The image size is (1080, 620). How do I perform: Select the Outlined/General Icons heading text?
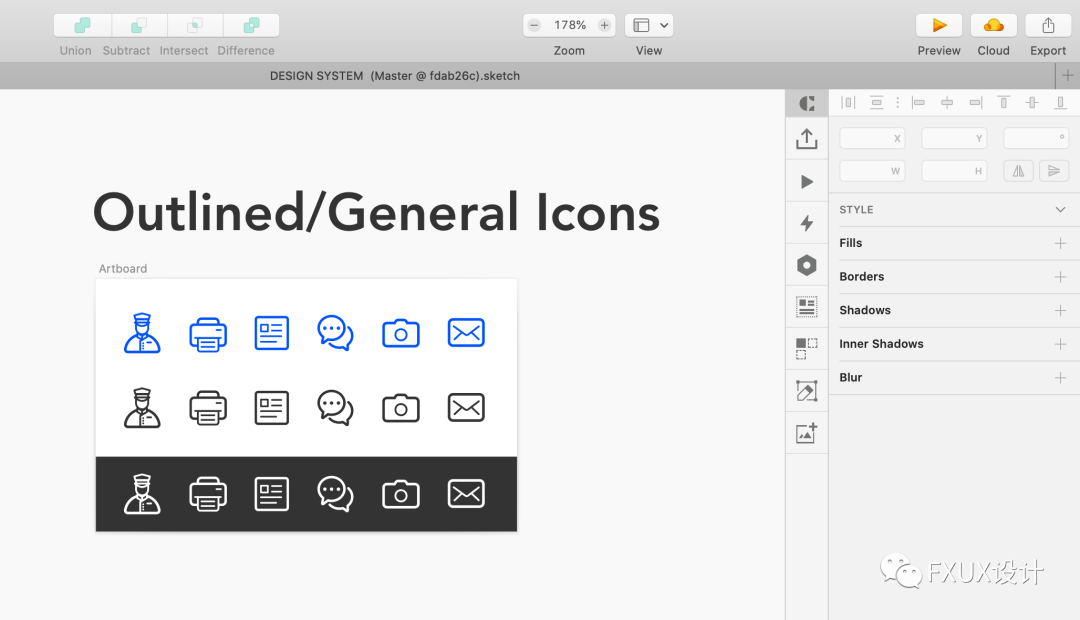pos(376,212)
